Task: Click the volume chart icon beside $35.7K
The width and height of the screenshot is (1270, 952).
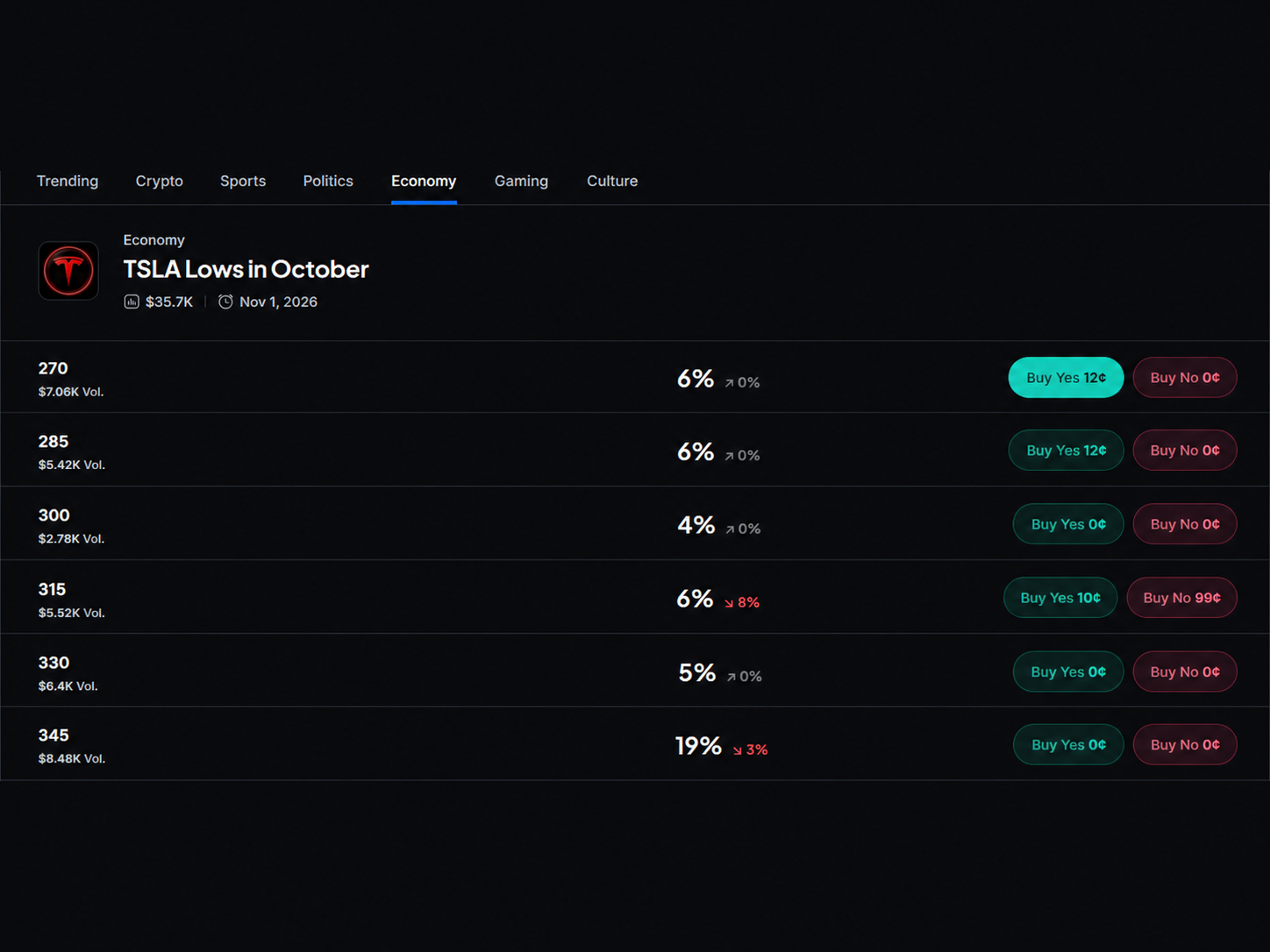Action: tap(132, 302)
